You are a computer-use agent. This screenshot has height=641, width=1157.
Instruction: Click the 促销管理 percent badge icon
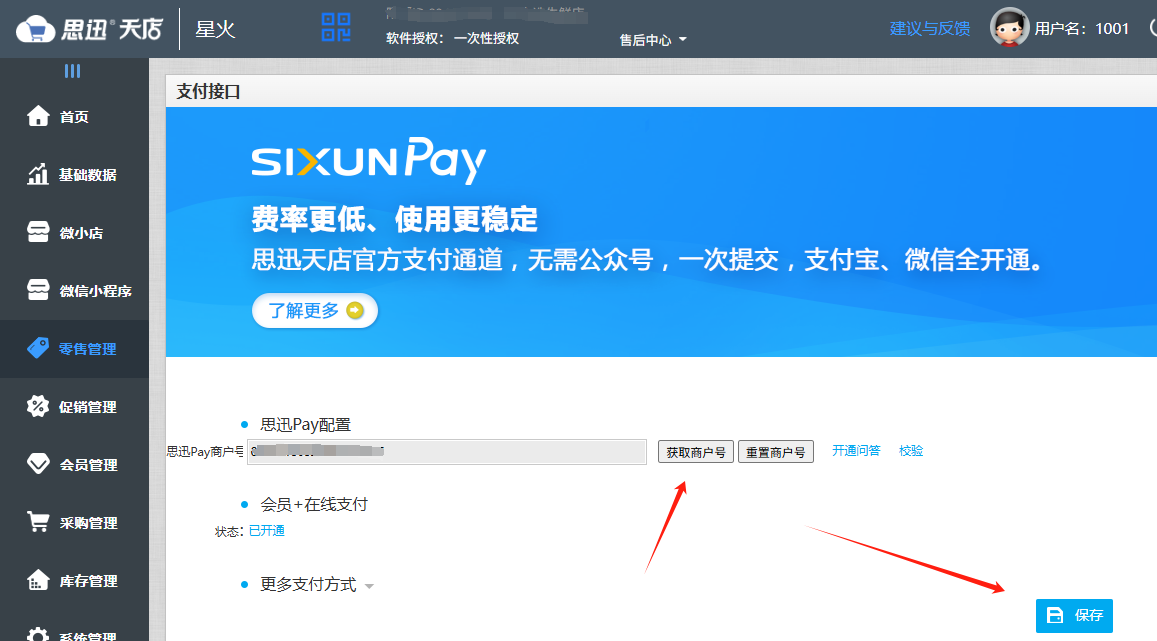pos(38,406)
